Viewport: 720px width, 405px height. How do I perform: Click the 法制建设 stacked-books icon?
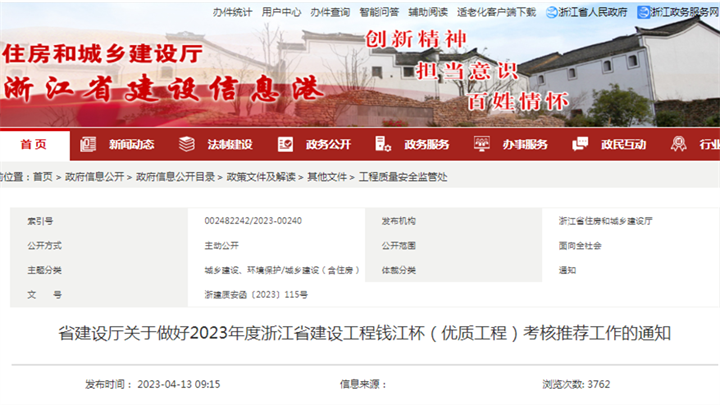click(186, 144)
